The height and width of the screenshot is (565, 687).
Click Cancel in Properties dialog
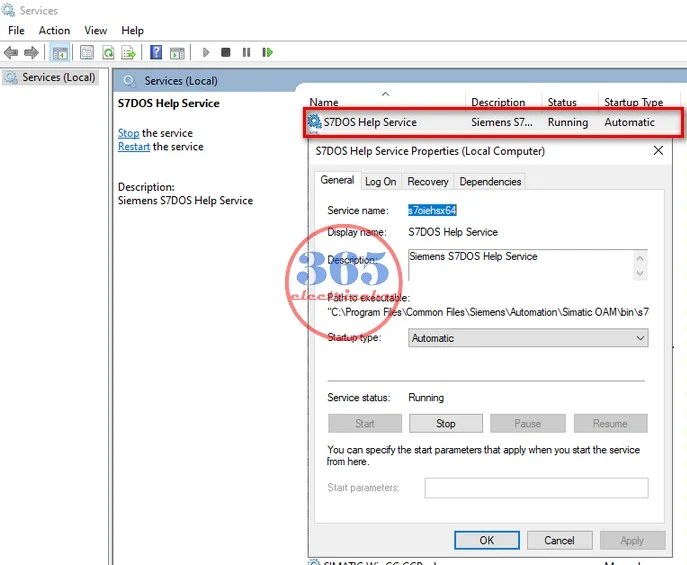click(x=560, y=540)
